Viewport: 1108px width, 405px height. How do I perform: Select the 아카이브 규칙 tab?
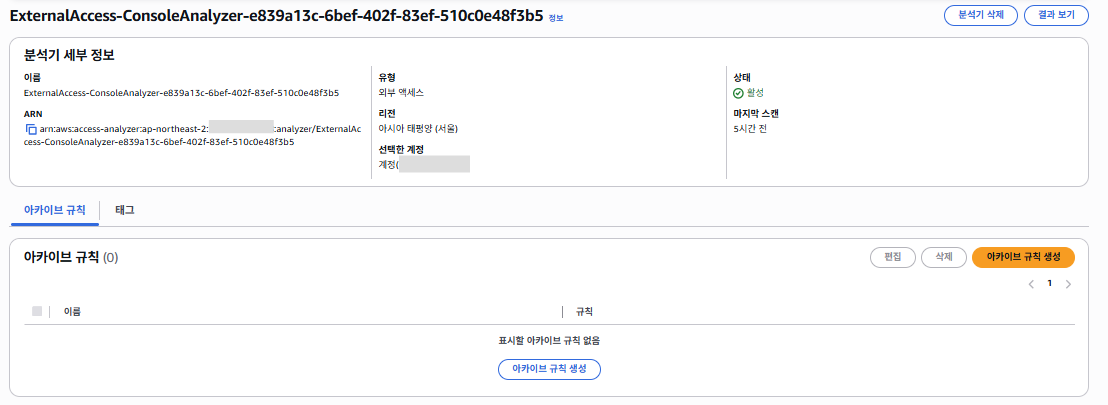54,210
